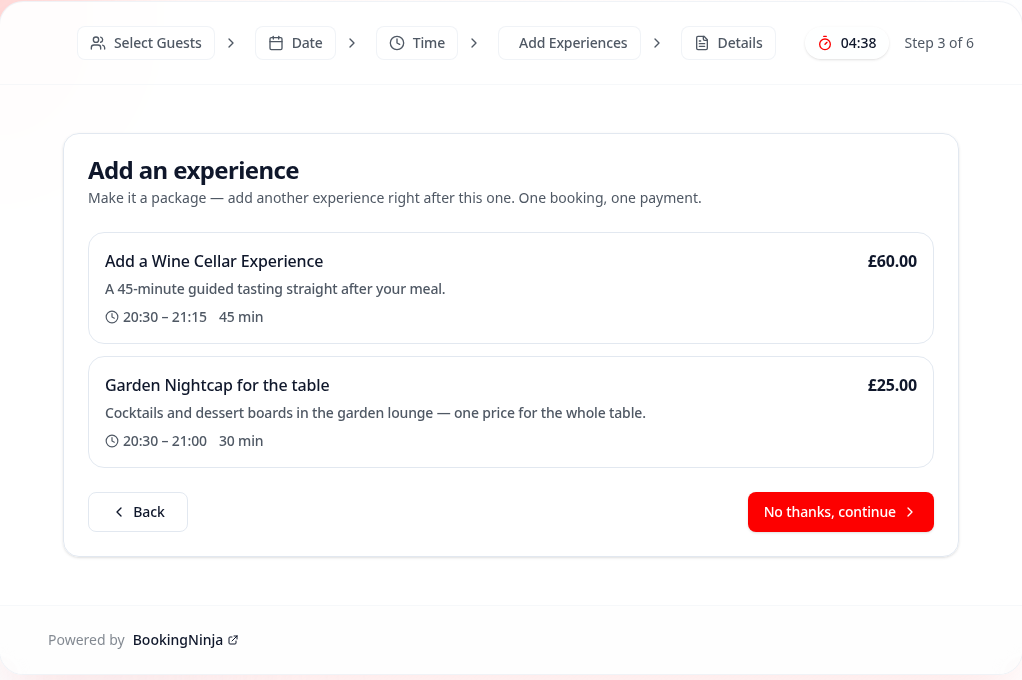The height and width of the screenshot is (680, 1022).
Task: Click the chevron after Add Experiences step
Action: [657, 43]
